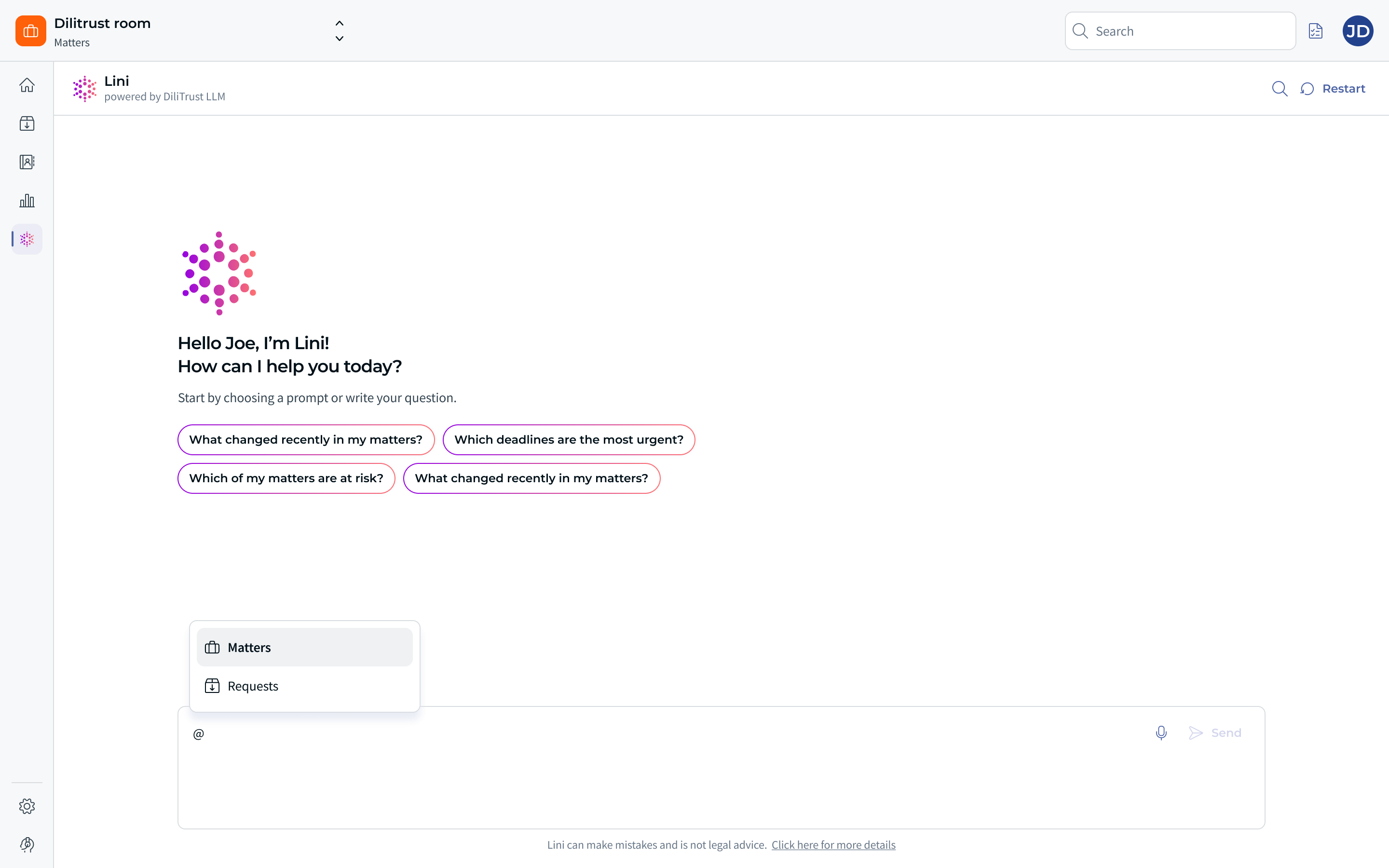The height and width of the screenshot is (868, 1389).
Task: Restart the Lini conversation
Action: click(x=1333, y=88)
